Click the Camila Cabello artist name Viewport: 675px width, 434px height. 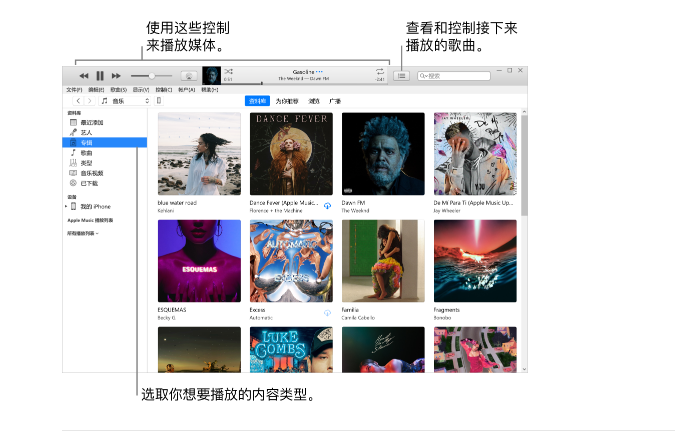(x=358, y=318)
